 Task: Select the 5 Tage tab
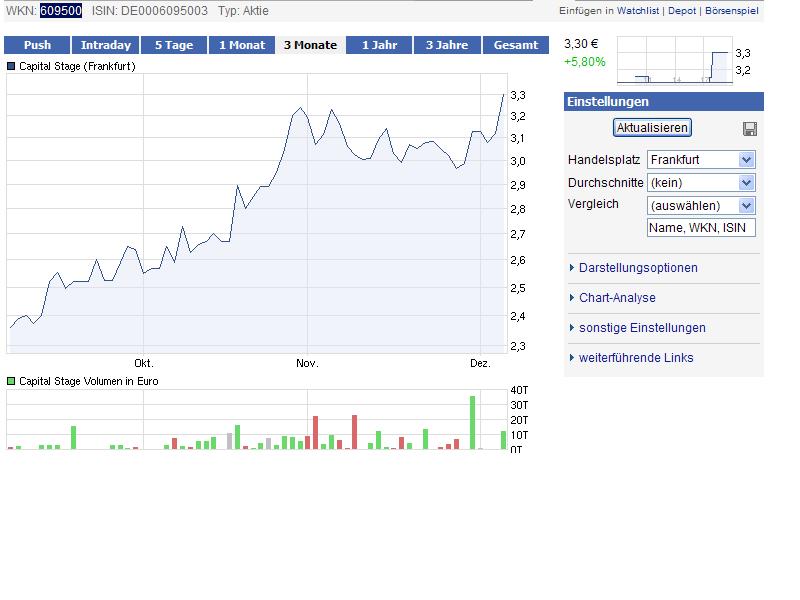point(173,45)
